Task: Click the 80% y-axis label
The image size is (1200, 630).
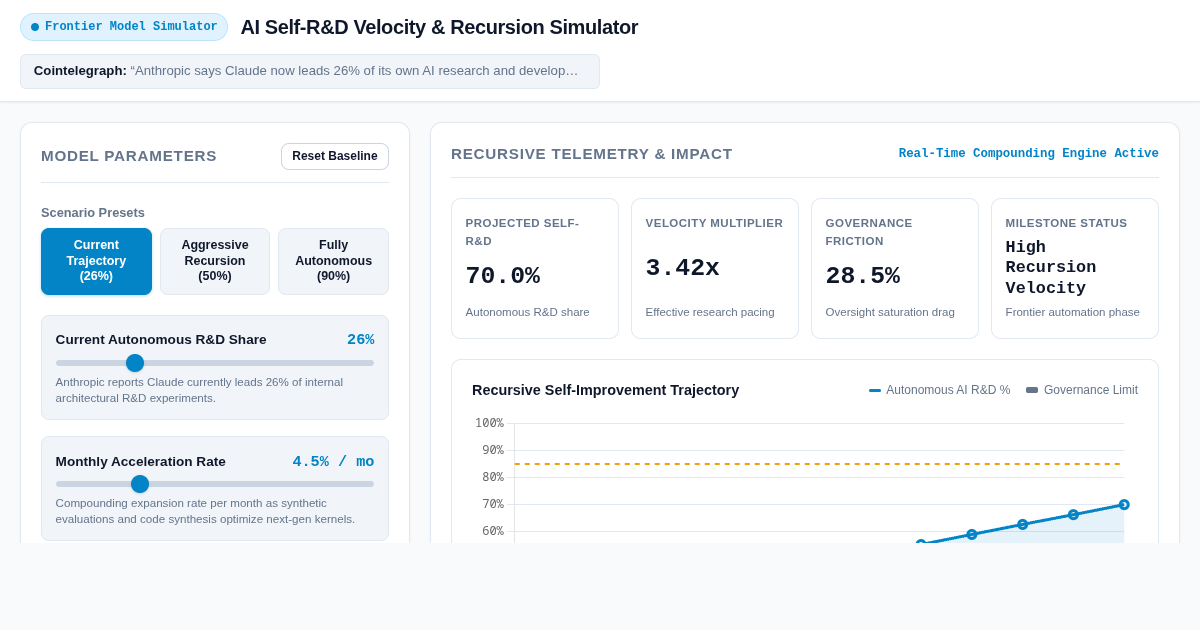Action: 492,477
